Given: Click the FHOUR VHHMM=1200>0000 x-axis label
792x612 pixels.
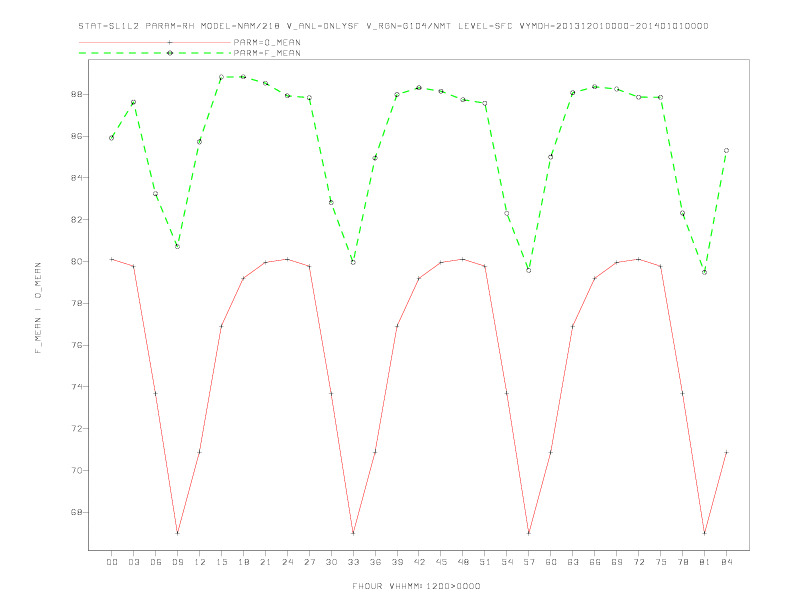Looking at the screenshot, I should pos(416,586).
